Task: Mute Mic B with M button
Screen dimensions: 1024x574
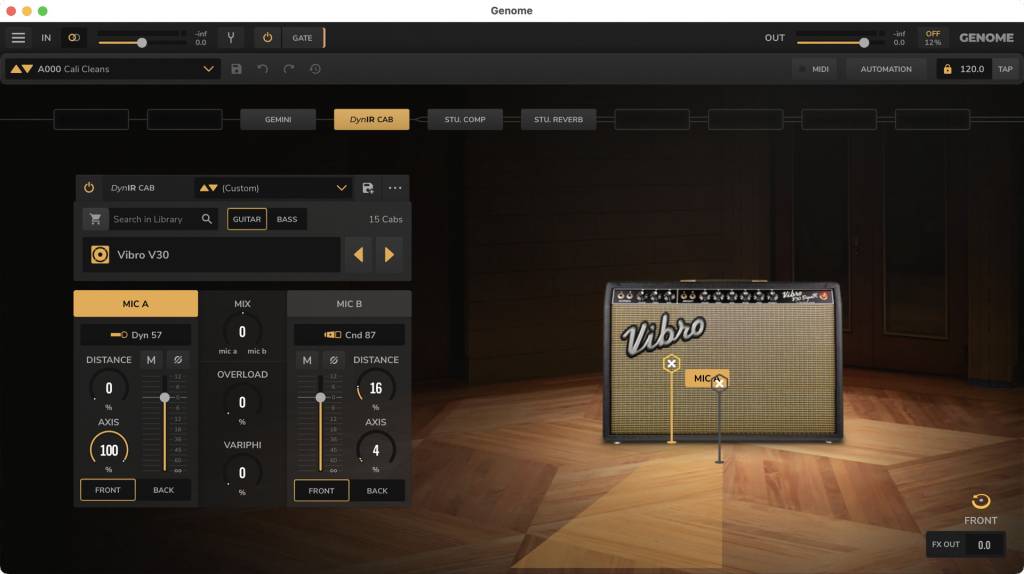Action: point(307,360)
